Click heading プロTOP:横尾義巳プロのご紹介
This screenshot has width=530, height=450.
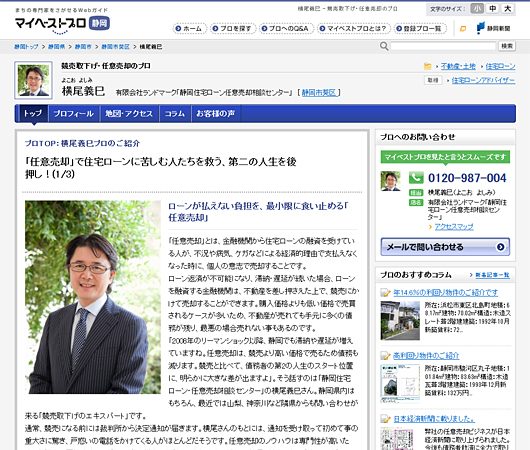[82, 143]
